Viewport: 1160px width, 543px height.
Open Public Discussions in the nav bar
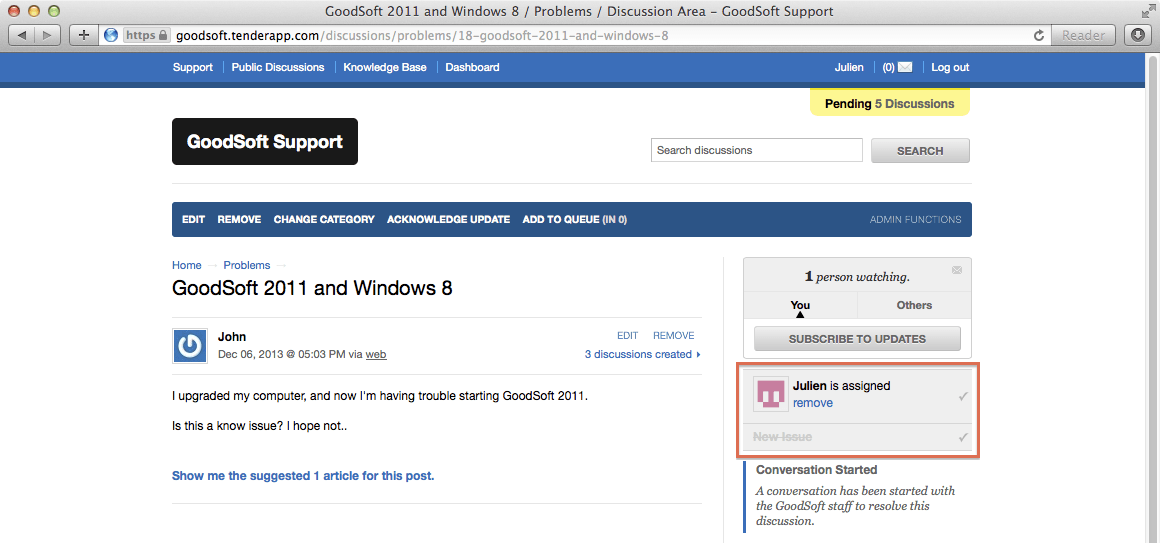[x=277, y=67]
